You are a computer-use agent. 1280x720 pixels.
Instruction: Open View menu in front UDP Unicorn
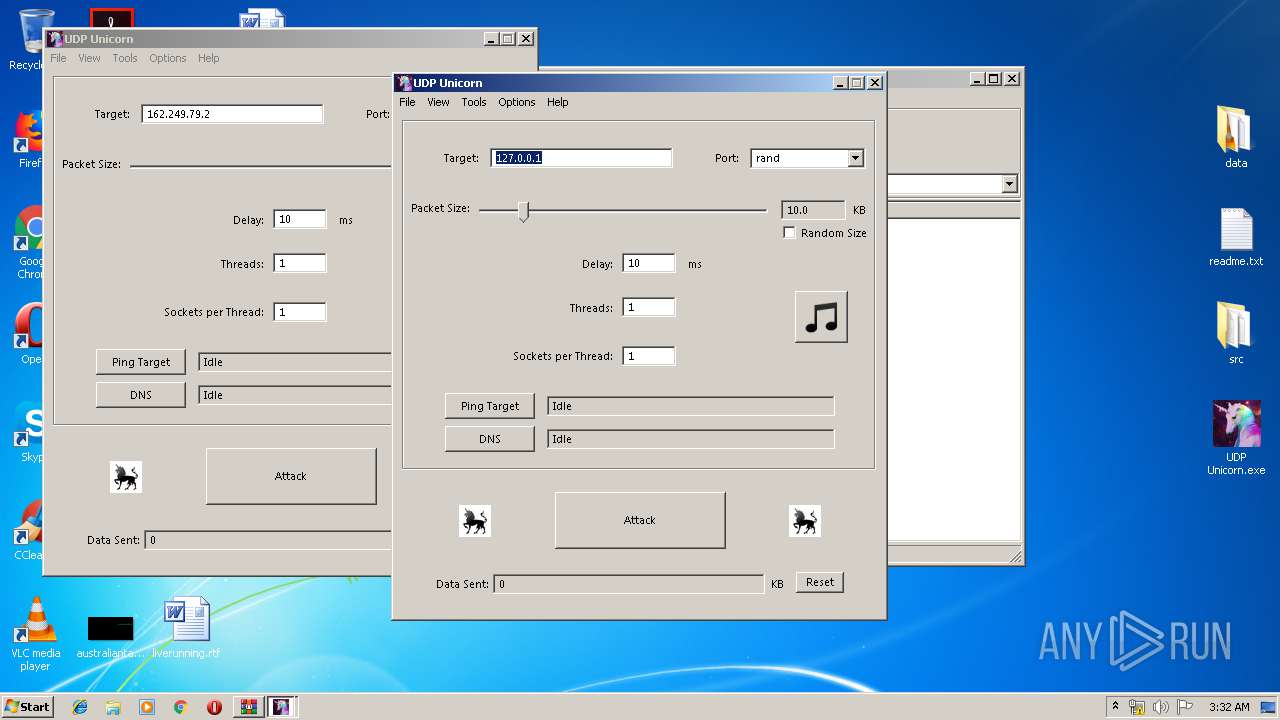point(438,102)
